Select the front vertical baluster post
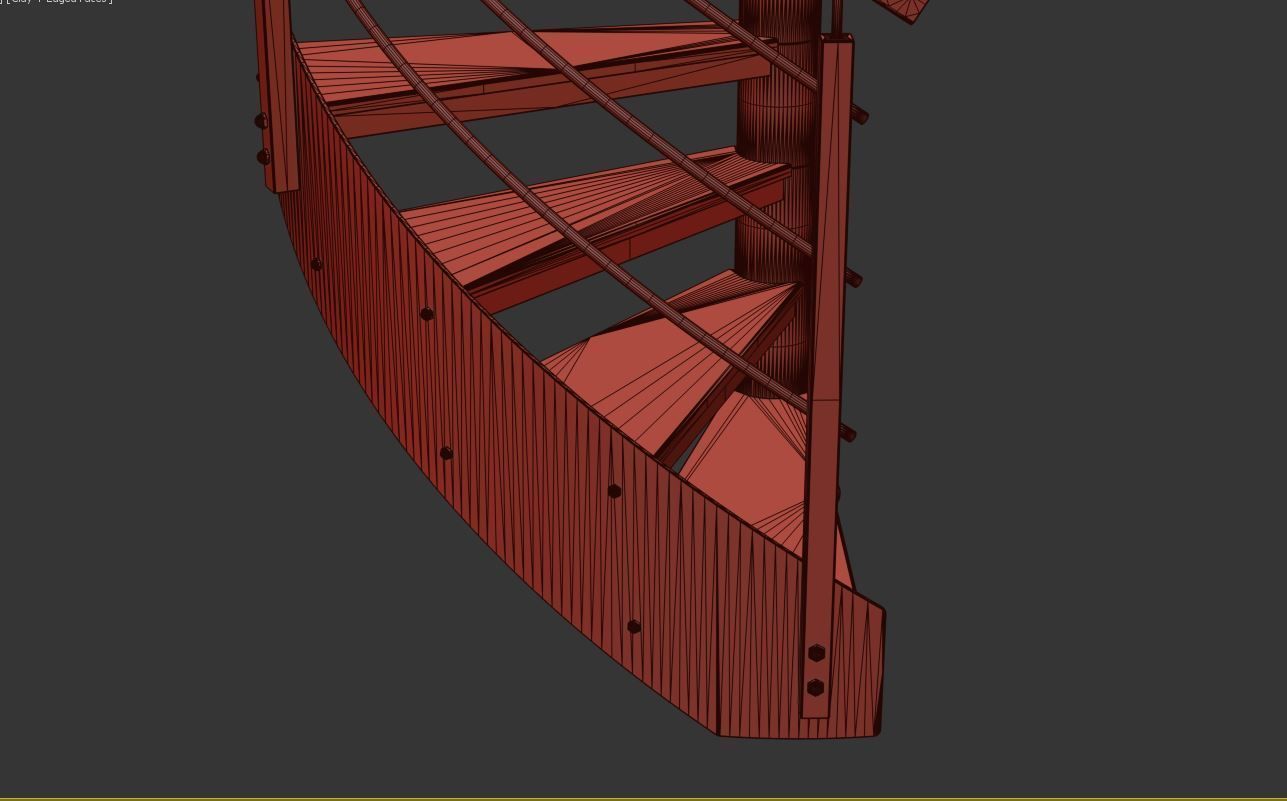Screen dimensions: 1287x801 click(827, 375)
